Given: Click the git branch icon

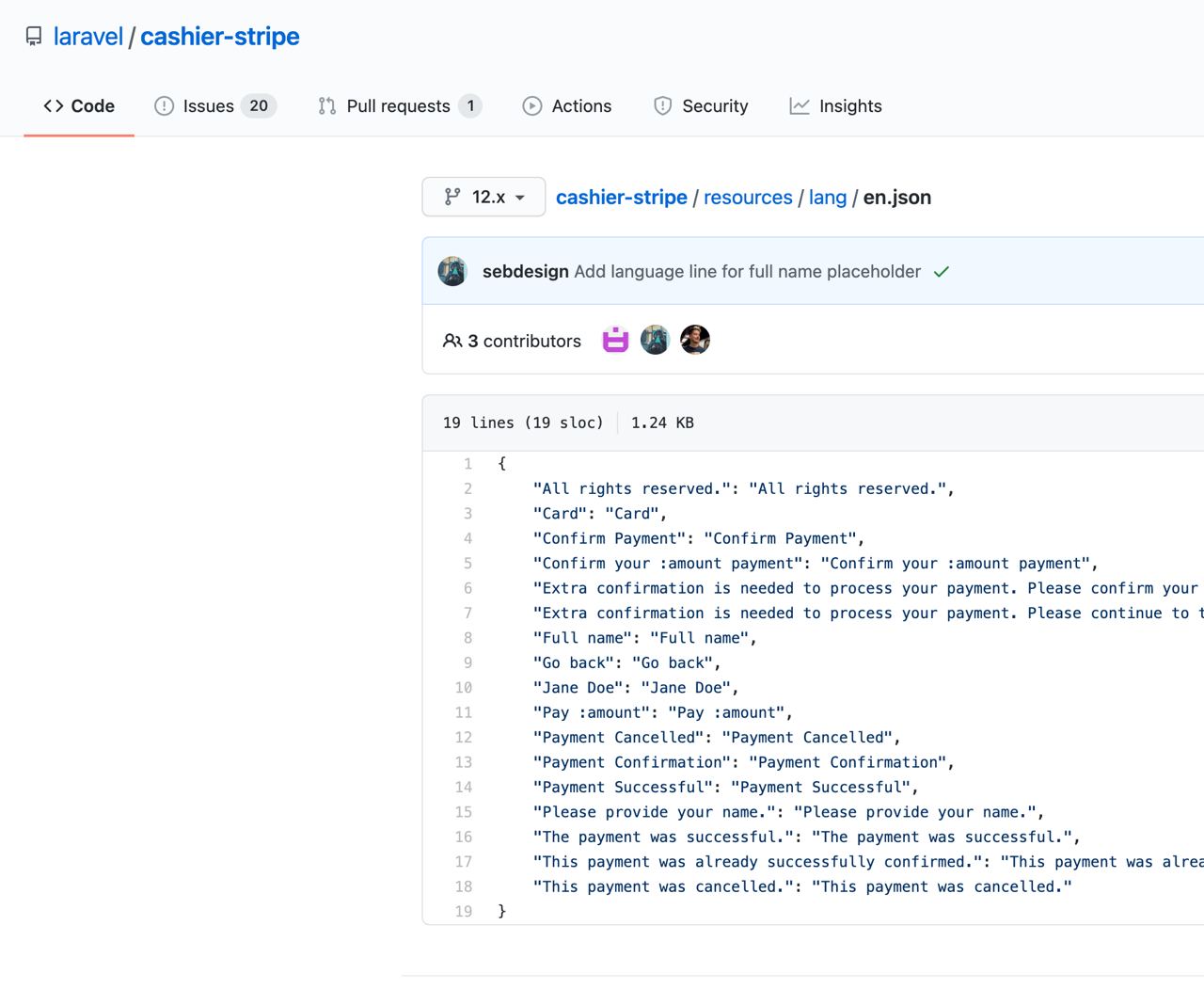Looking at the screenshot, I should click(x=452, y=197).
